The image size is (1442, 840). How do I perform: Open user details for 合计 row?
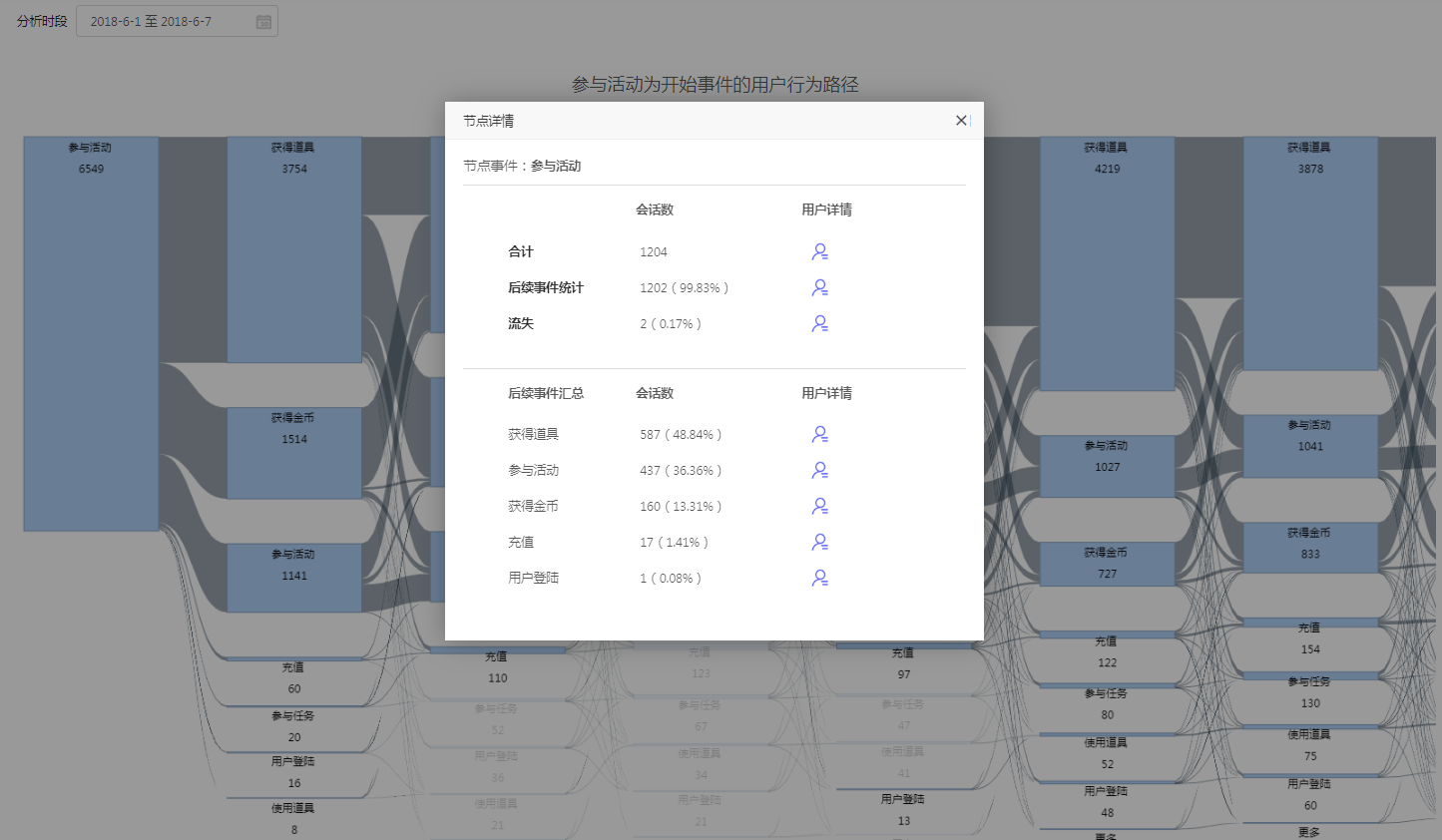[x=819, y=252]
